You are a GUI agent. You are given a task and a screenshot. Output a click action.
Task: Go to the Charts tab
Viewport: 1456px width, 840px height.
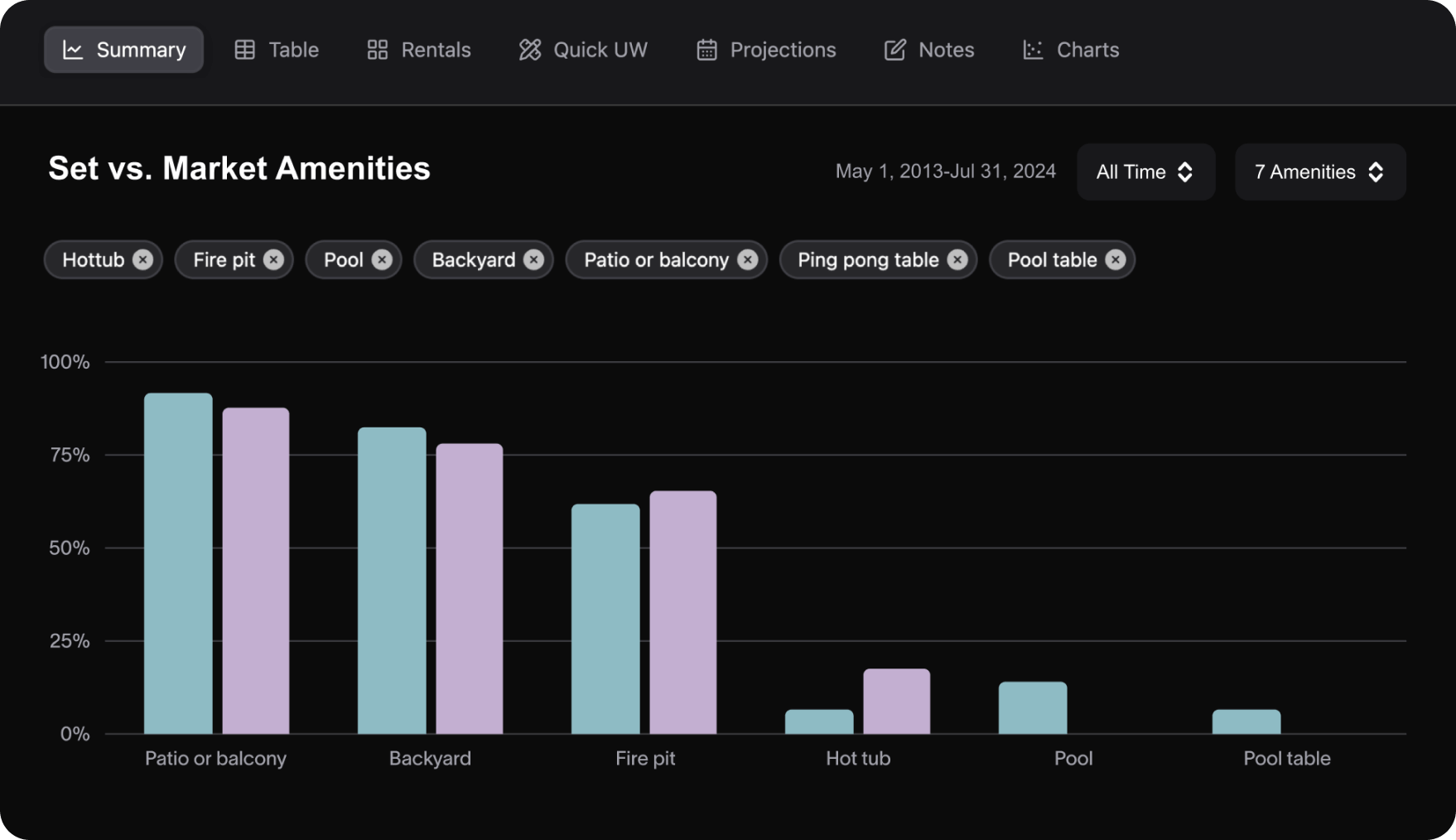pyautogui.click(x=1071, y=50)
